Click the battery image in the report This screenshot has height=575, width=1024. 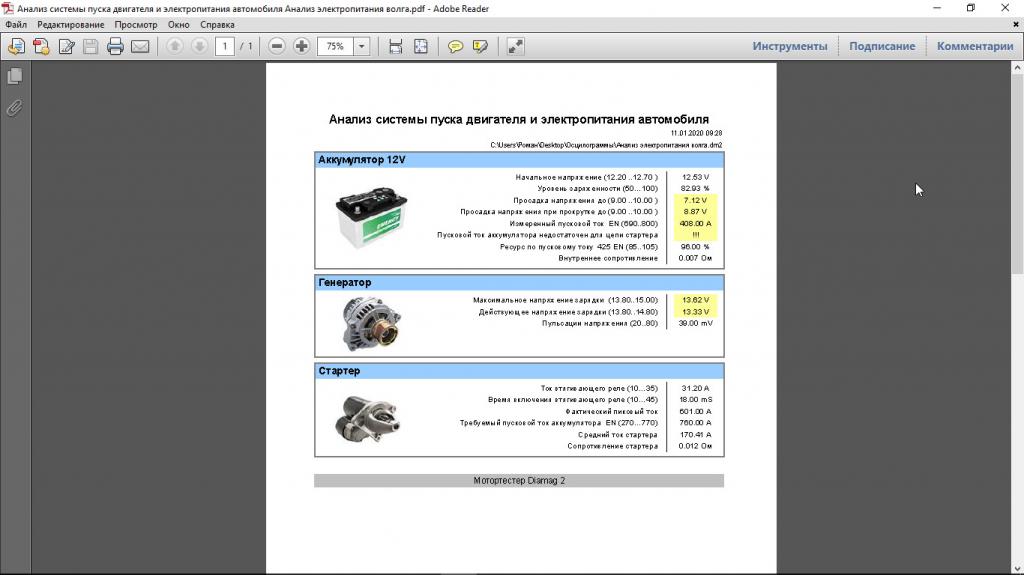(x=371, y=218)
